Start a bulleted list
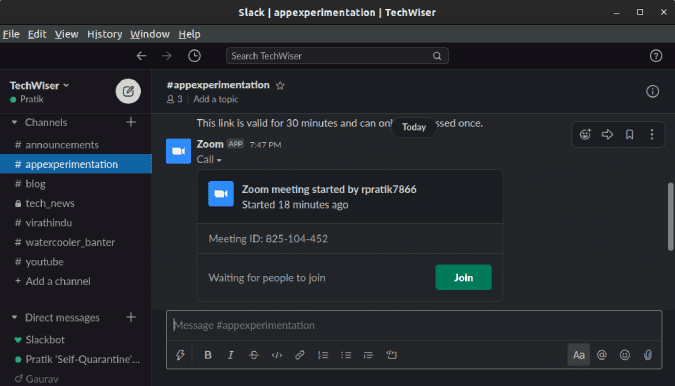The image size is (675, 386). (346, 355)
